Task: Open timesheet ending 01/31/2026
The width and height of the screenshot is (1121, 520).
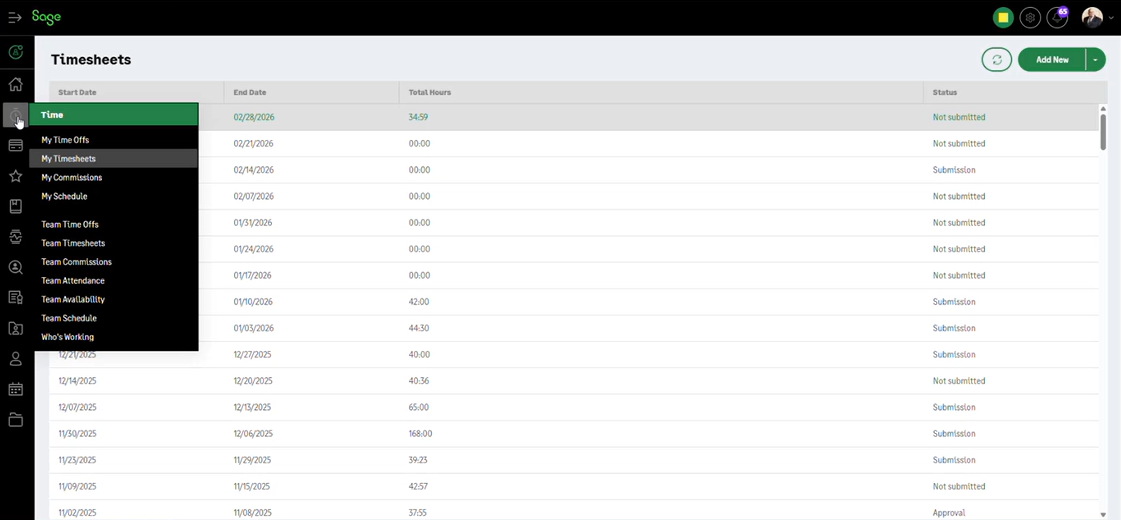Action: pos(253,222)
